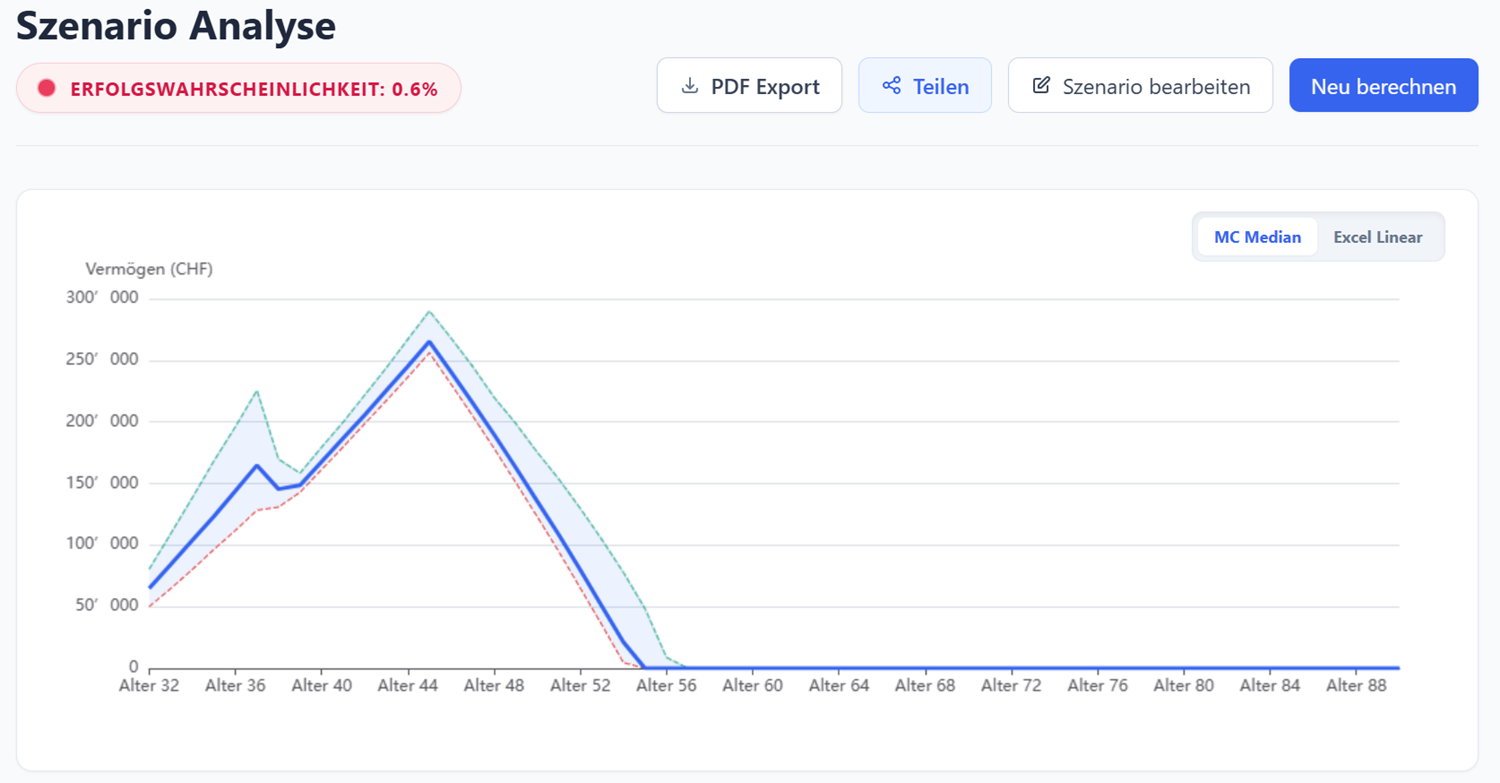Click the PDF Export button
1500x783 pixels.
749,86
